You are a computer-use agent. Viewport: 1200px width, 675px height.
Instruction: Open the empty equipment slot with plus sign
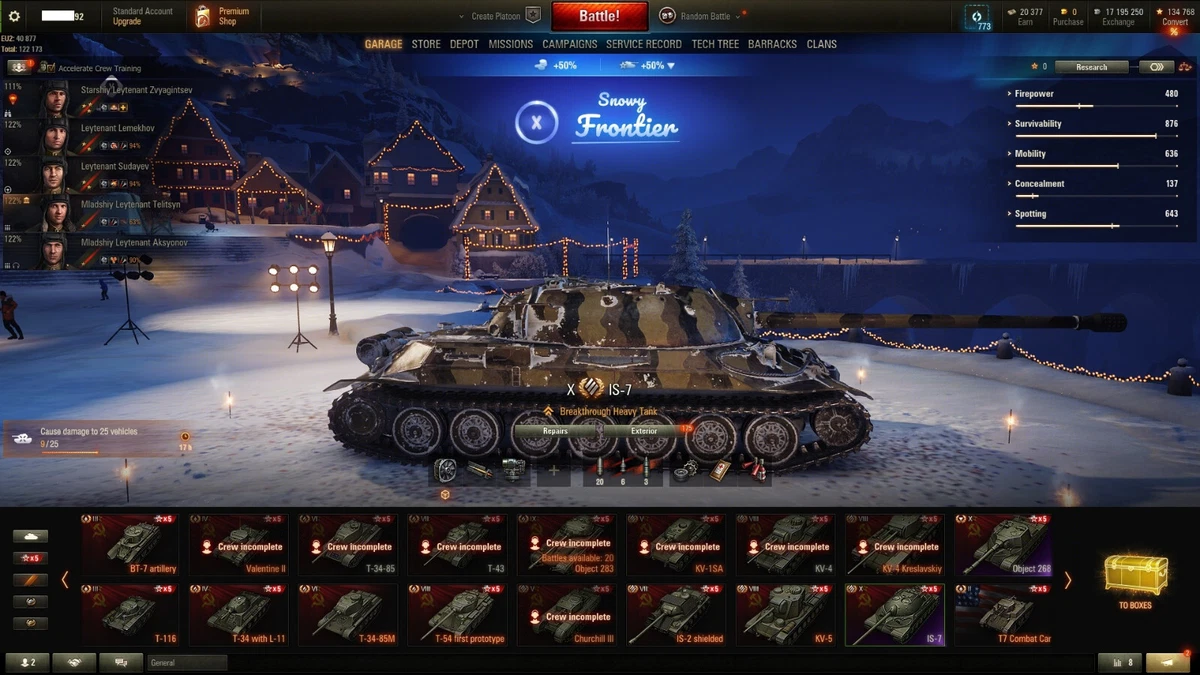[x=553, y=470]
